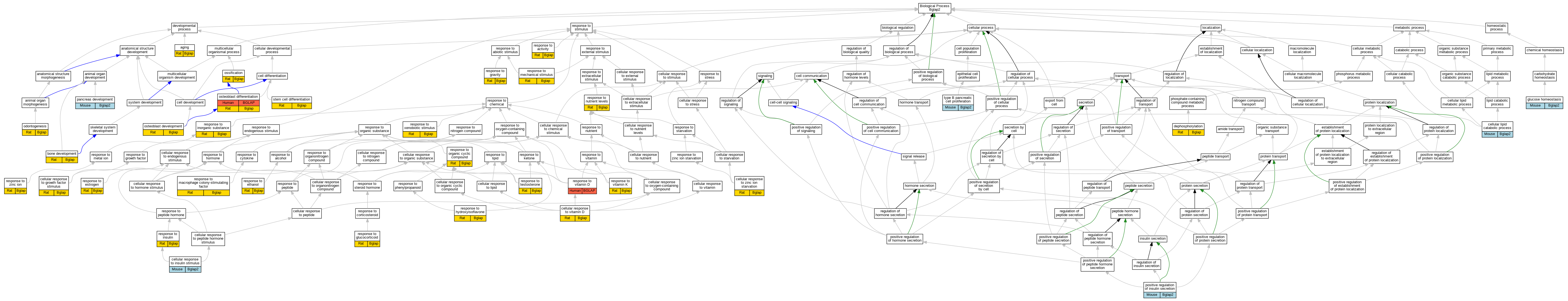Select the 'cellular response to insulin stimulus' node label
Screen dimensions: 1568x301
click(x=185, y=261)
